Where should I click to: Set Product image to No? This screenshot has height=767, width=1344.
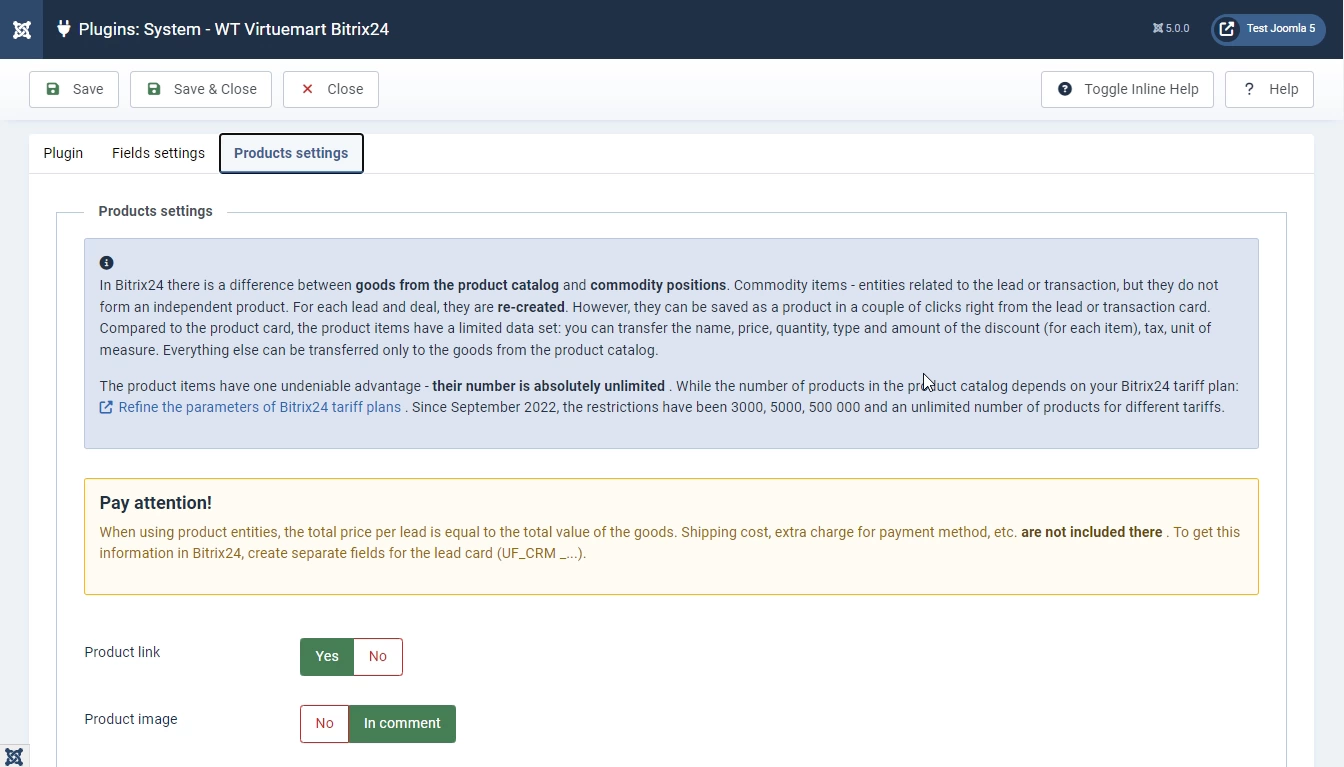tap(324, 724)
